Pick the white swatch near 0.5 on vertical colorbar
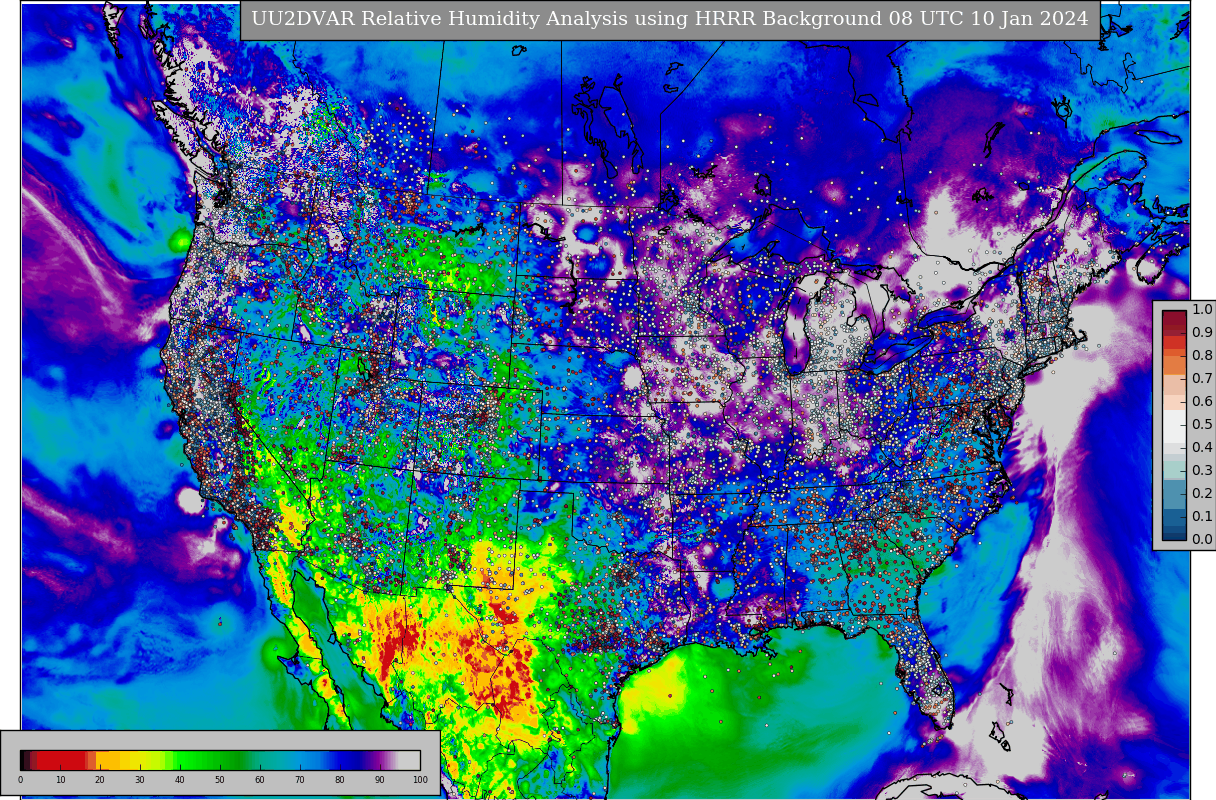Image resolution: width=1216 pixels, height=800 pixels. 1174,426
